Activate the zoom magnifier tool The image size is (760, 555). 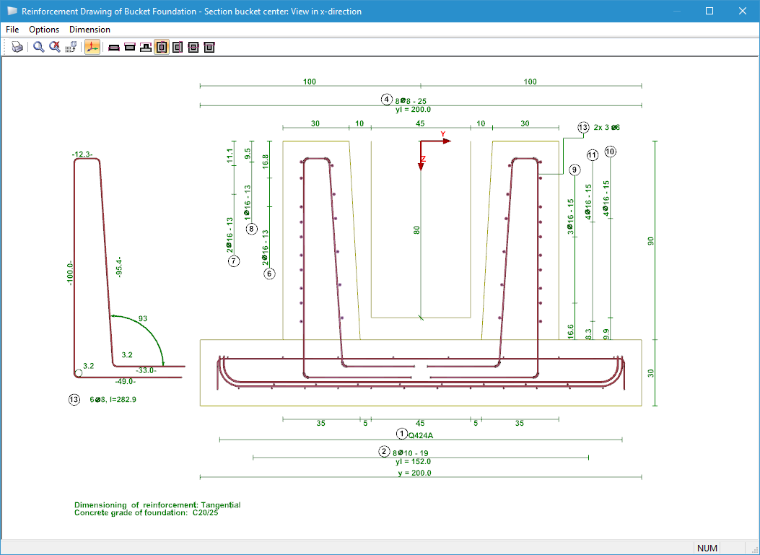(39, 47)
